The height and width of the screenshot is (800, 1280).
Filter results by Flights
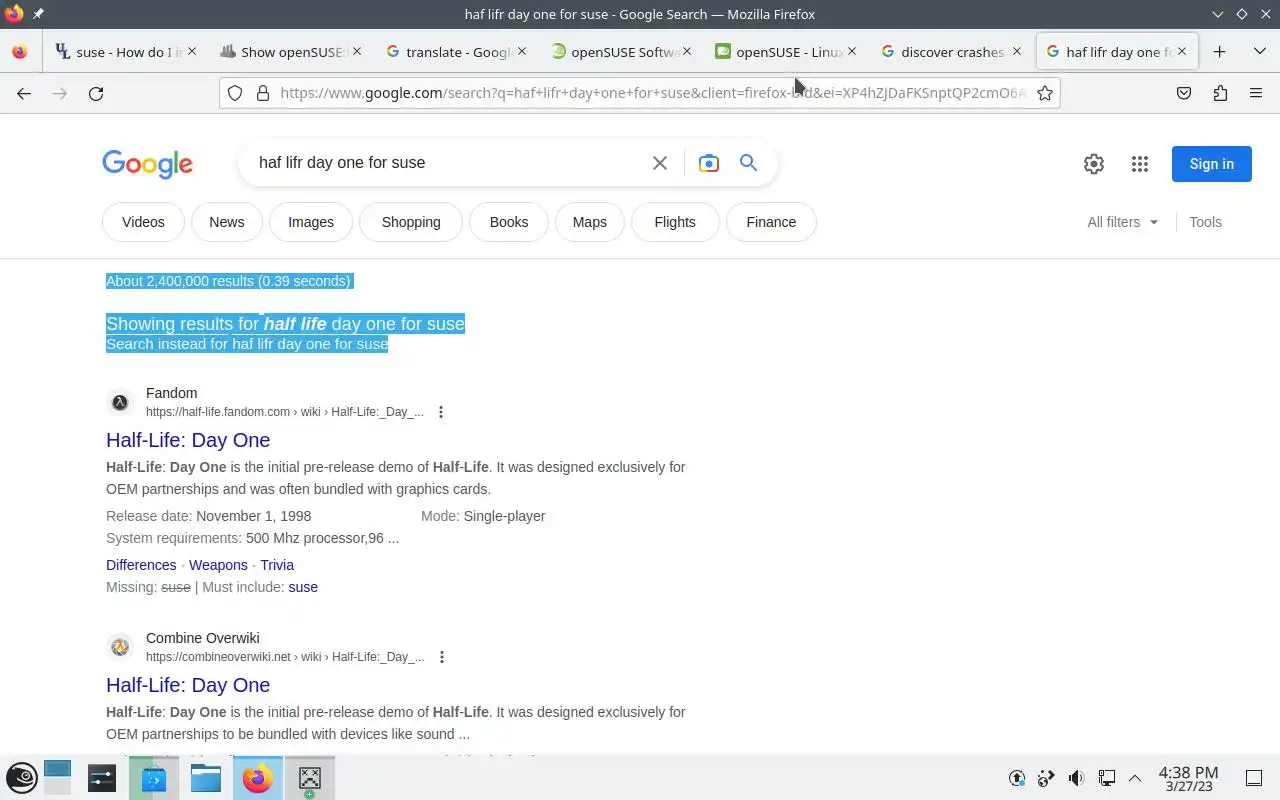(x=675, y=222)
